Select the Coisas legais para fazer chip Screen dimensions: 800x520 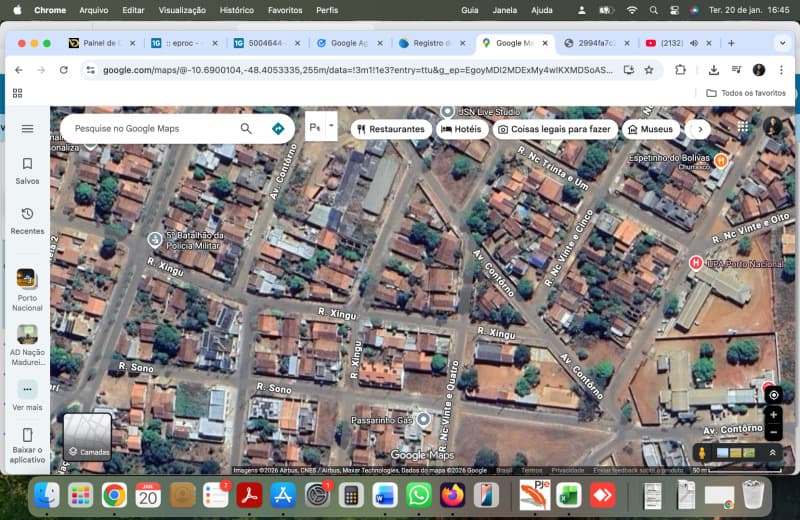tap(555, 129)
